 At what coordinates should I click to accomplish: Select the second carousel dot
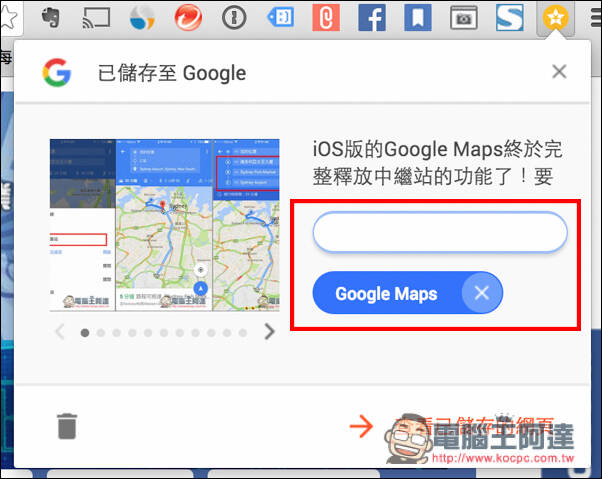point(101,333)
